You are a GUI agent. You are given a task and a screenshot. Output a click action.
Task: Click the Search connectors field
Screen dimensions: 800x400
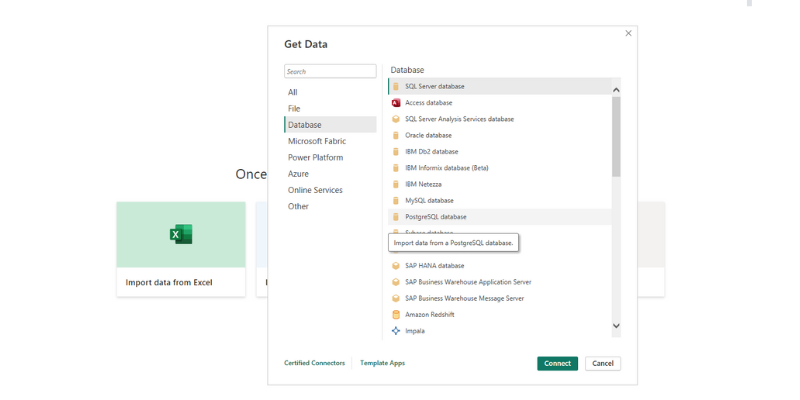point(330,71)
